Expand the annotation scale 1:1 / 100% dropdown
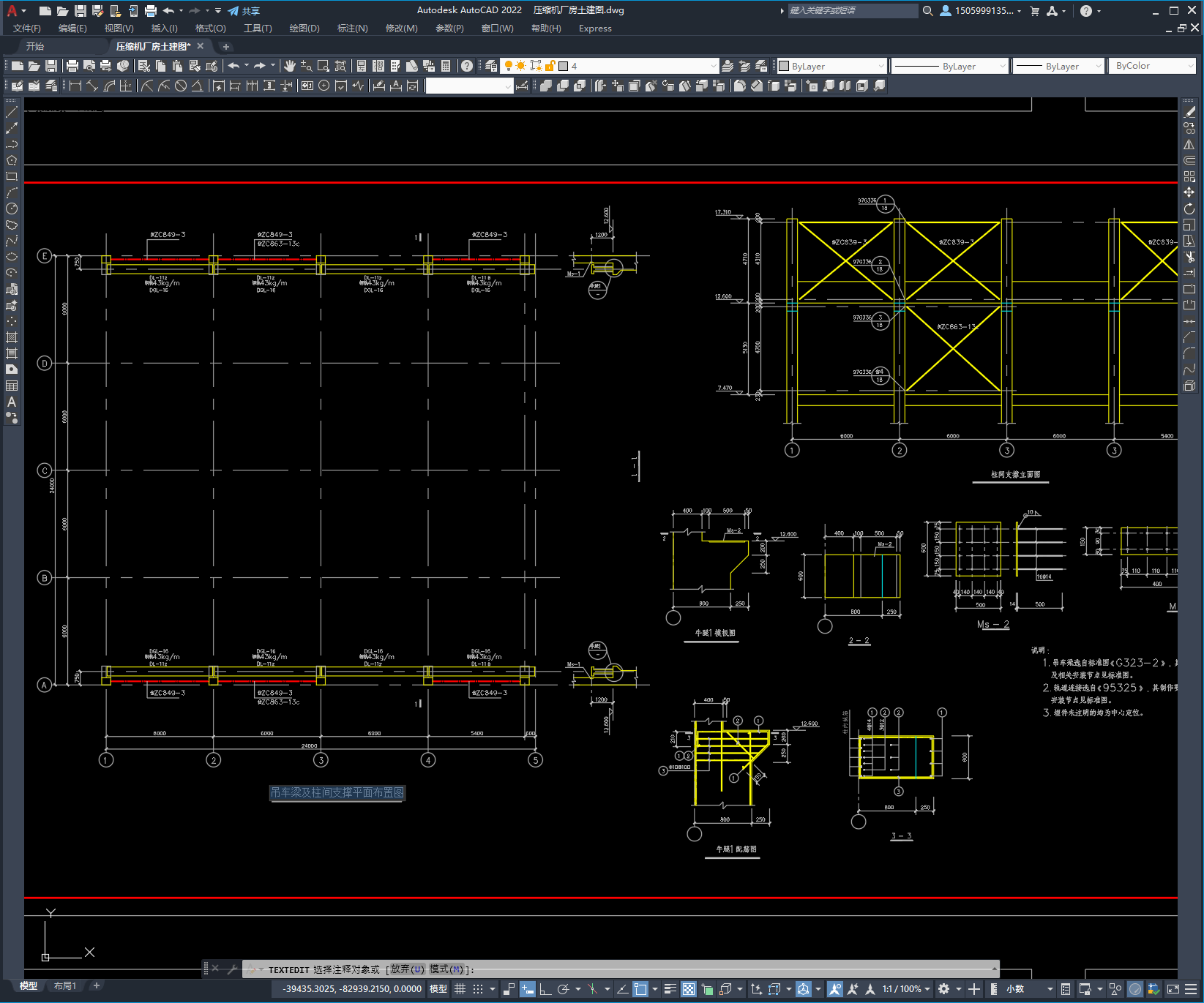This screenshot has width=1204, height=1003. click(x=906, y=989)
